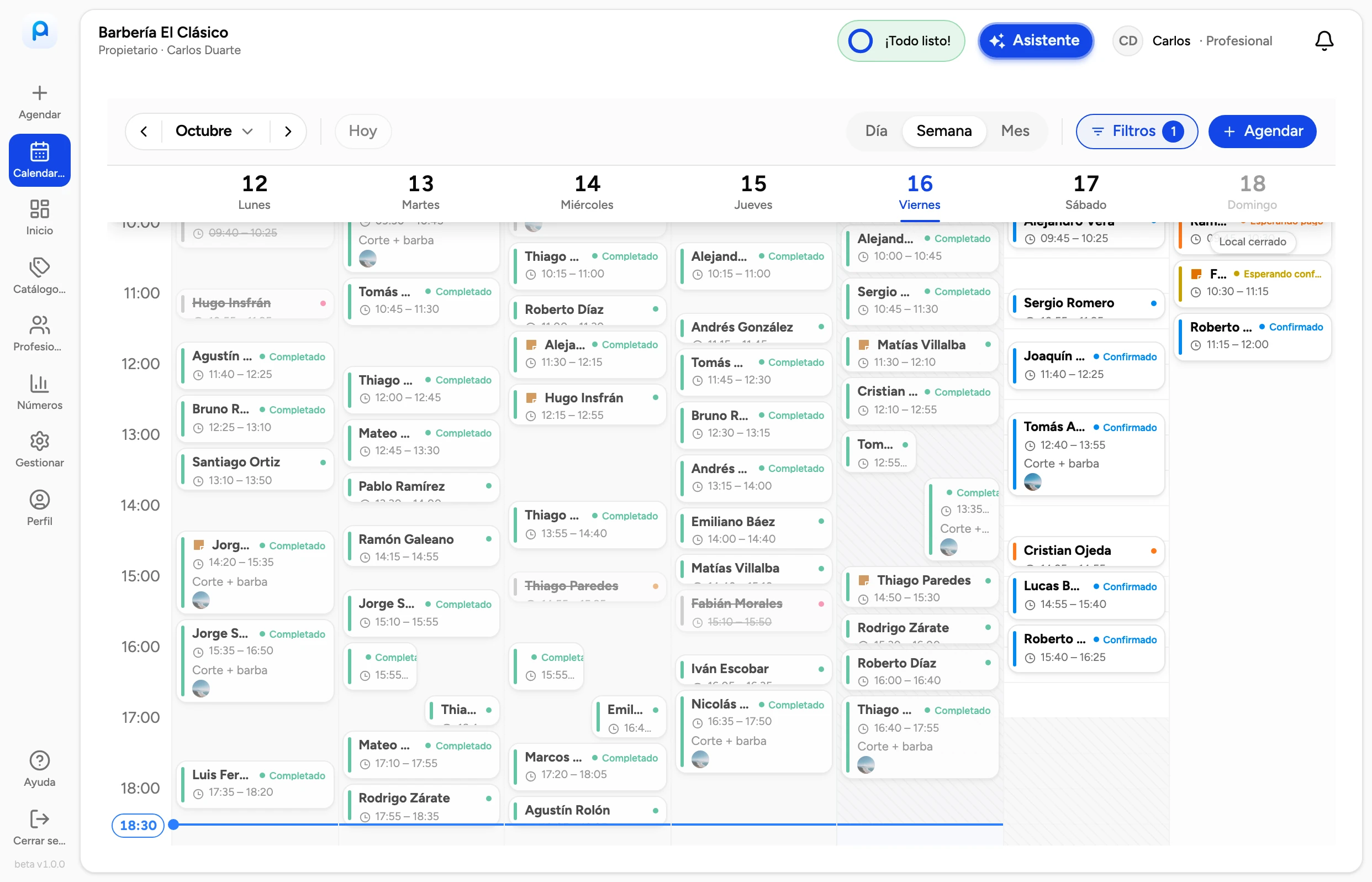Open Joaquín 11:40 confirmed appointment
This screenshot has height=882, width=1372.
click(1086, 365)
